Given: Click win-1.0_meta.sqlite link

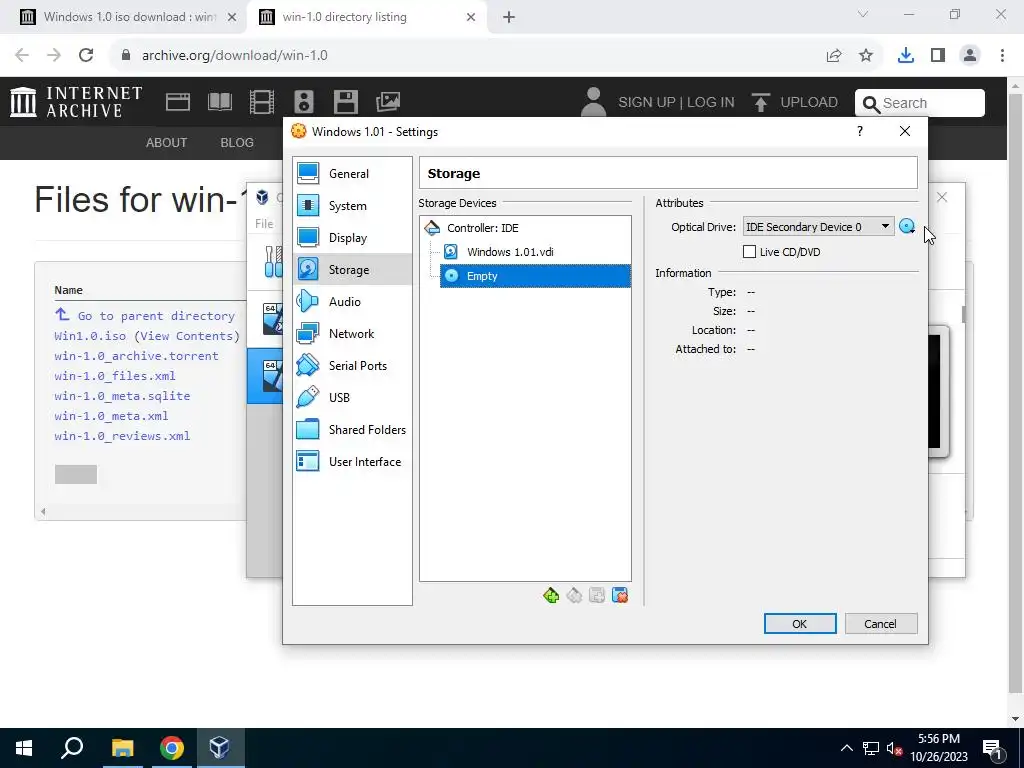Looking at the screenshot, I should pos(122,396).
